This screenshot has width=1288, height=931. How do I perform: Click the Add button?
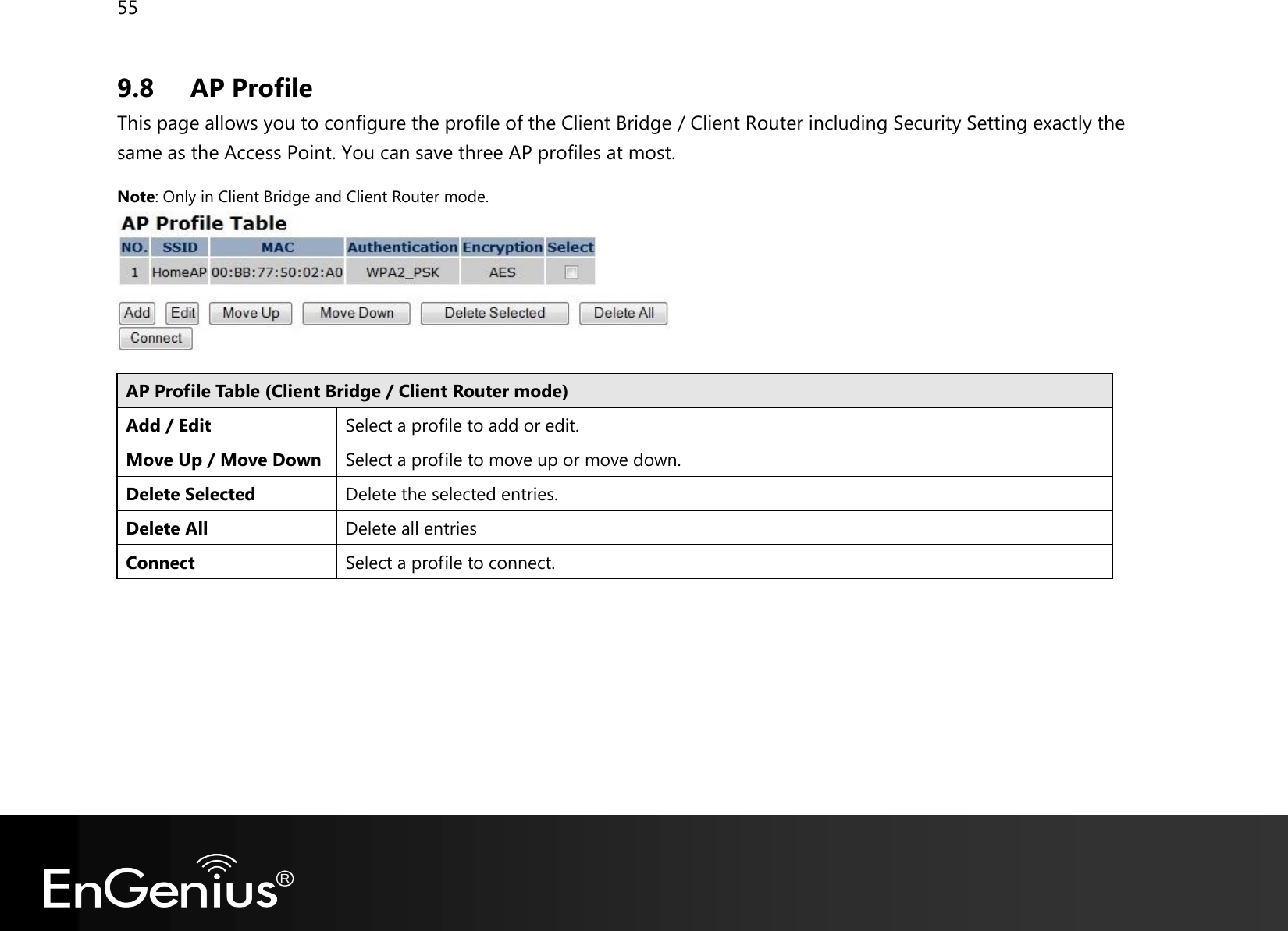tap(137, 314)
